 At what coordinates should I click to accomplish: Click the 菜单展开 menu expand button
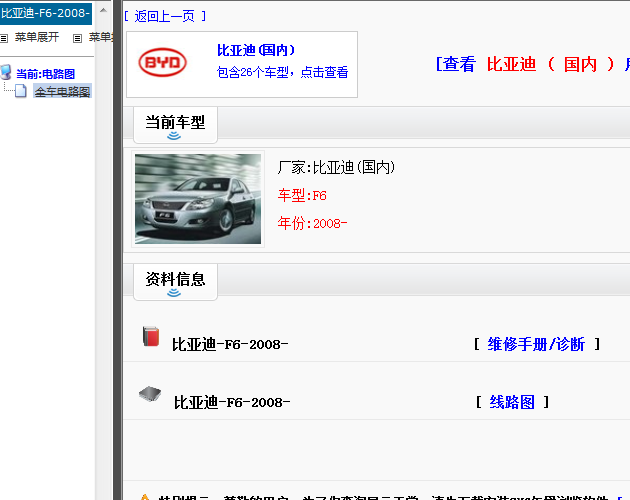pyautogui.click(x=37, y=37)
